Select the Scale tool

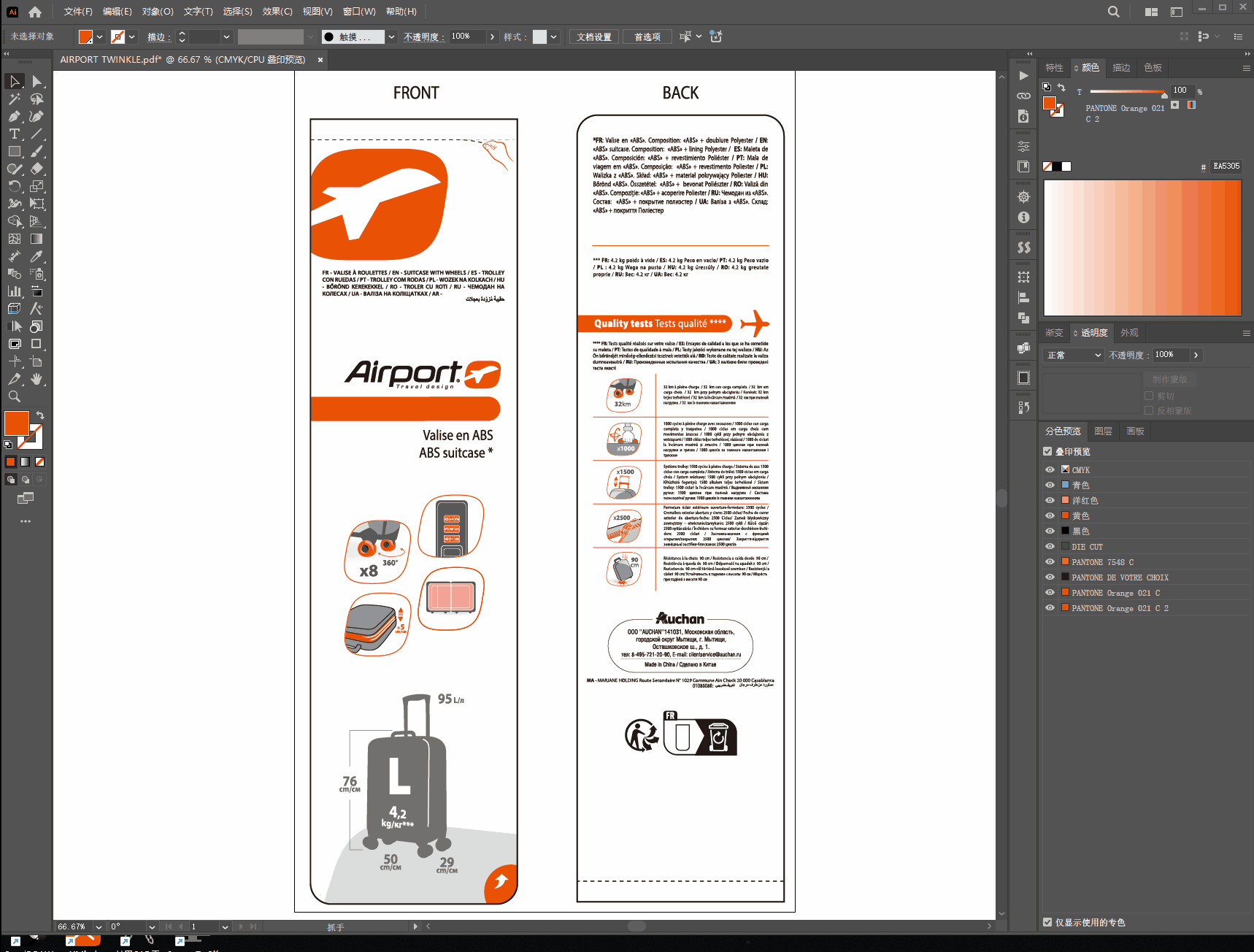tap(36, 186)
